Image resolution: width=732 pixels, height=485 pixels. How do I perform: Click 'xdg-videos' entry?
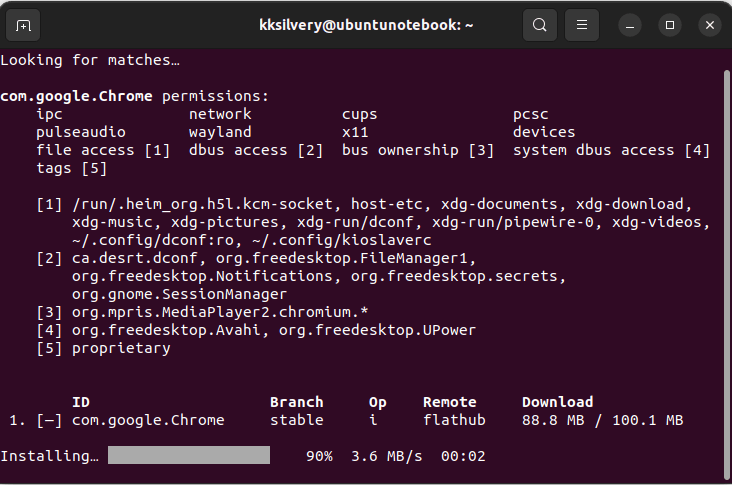coord(656,223)
